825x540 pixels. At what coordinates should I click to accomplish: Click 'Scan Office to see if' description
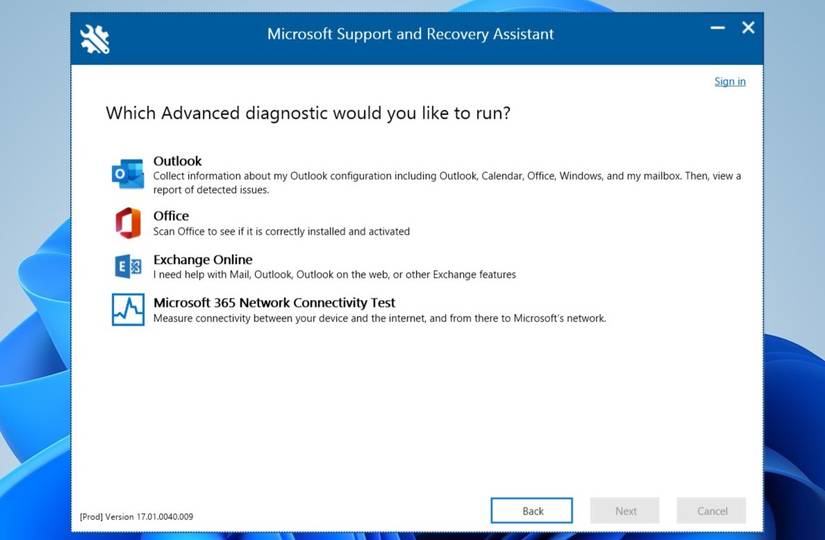click(281, 232)
